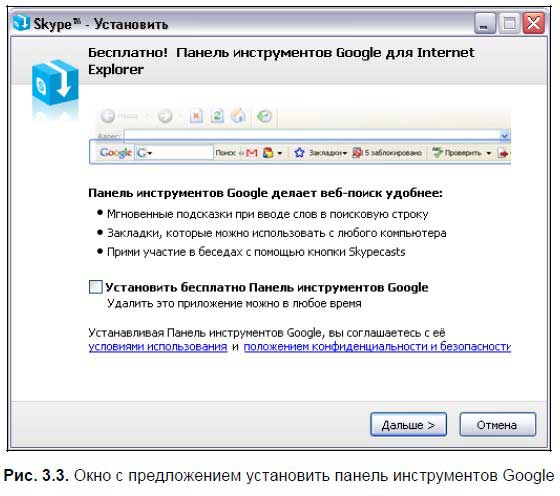Expand the Закладки dropdown arrow
The image size is (560, 496).
coord(345,154)
